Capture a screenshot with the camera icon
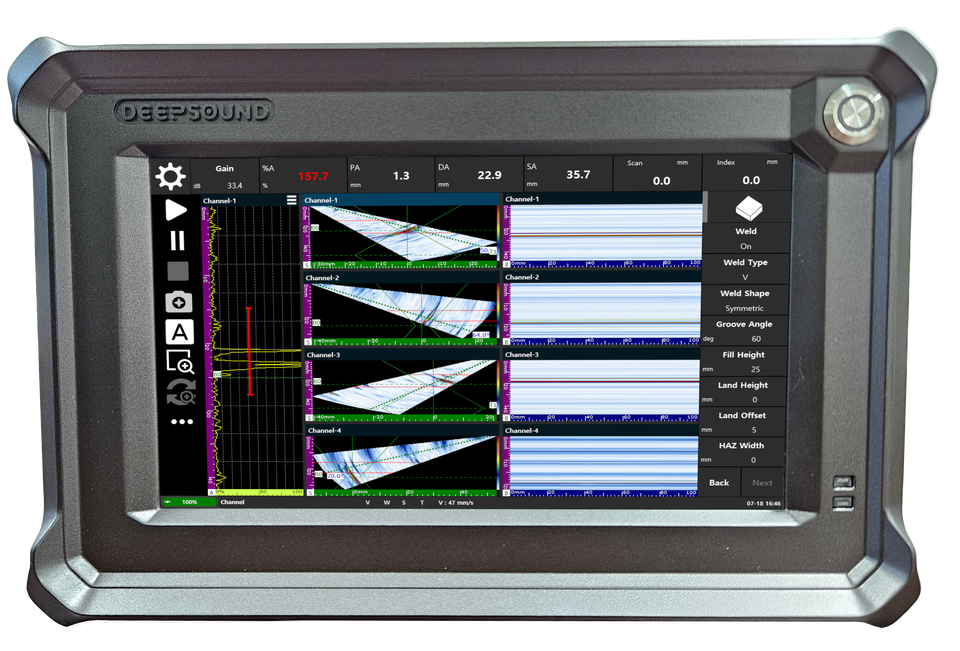 coord(179,302)
